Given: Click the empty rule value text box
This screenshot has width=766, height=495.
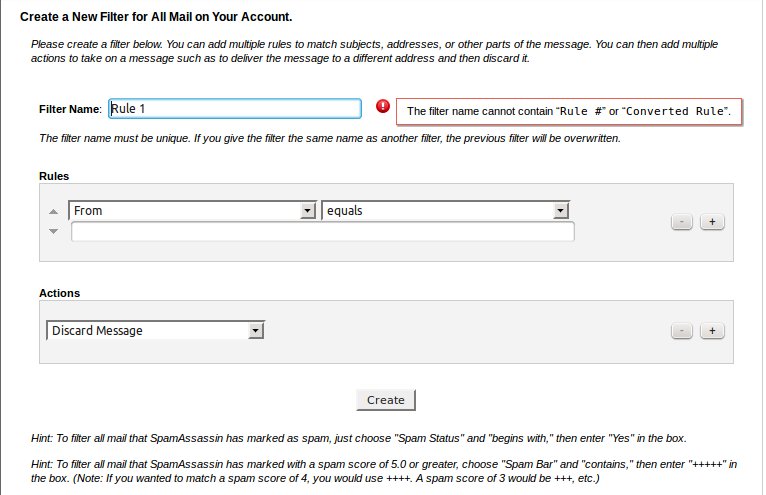Looking at the screenshot, I should tap(322, 232).
